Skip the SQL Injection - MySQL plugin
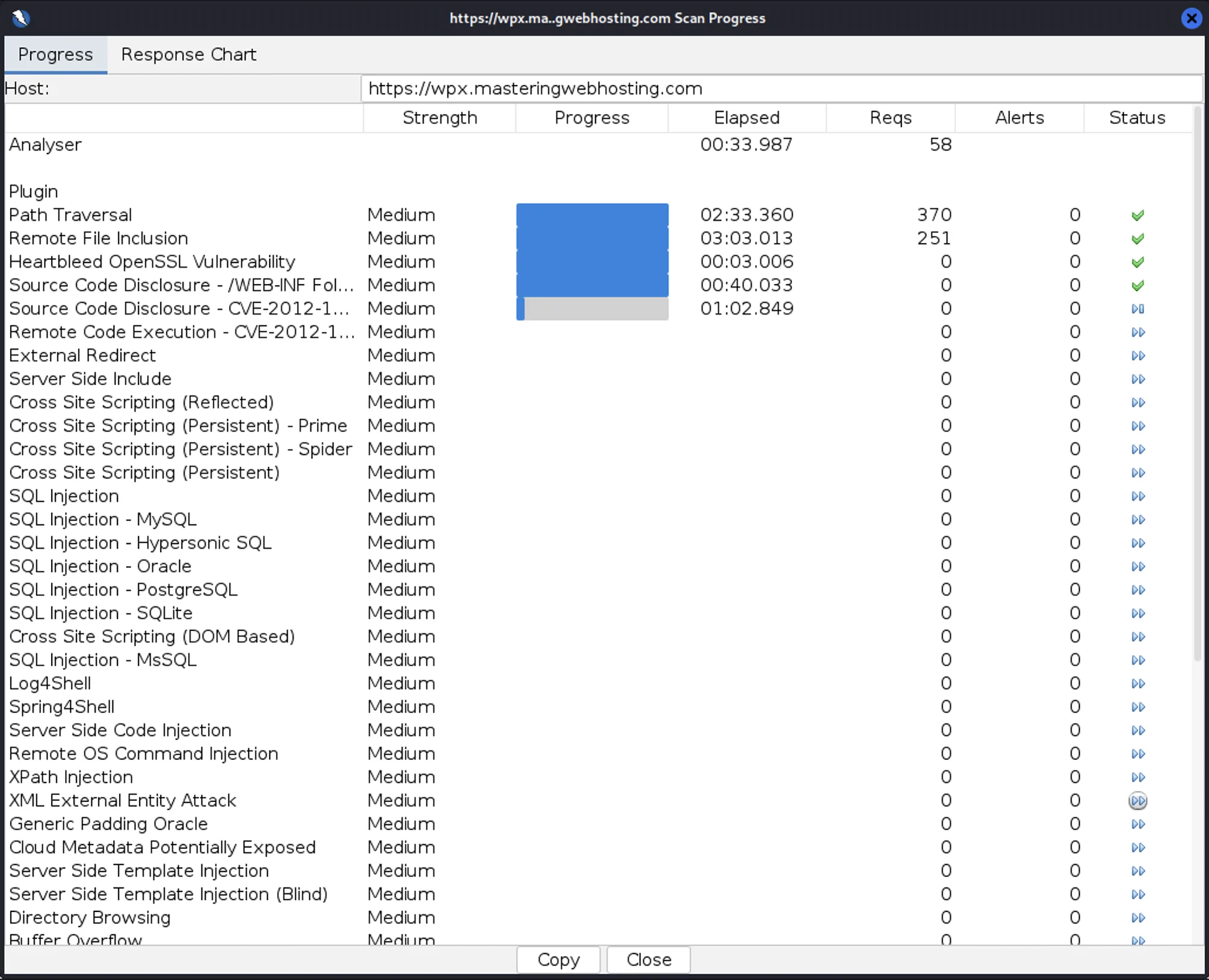 tap(1137, 519)
